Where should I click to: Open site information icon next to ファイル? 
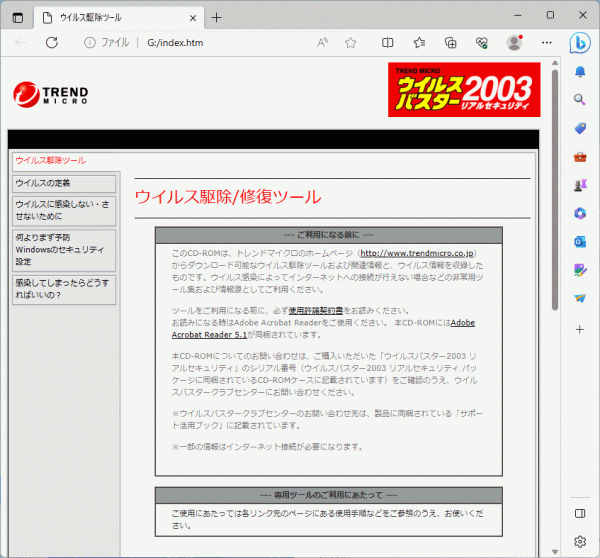pos(90,42)
